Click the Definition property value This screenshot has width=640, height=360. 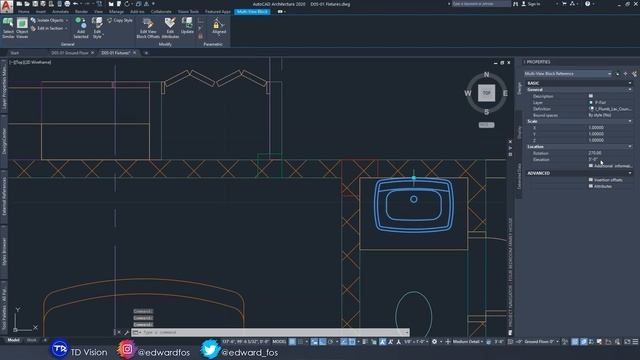(610, 109)
